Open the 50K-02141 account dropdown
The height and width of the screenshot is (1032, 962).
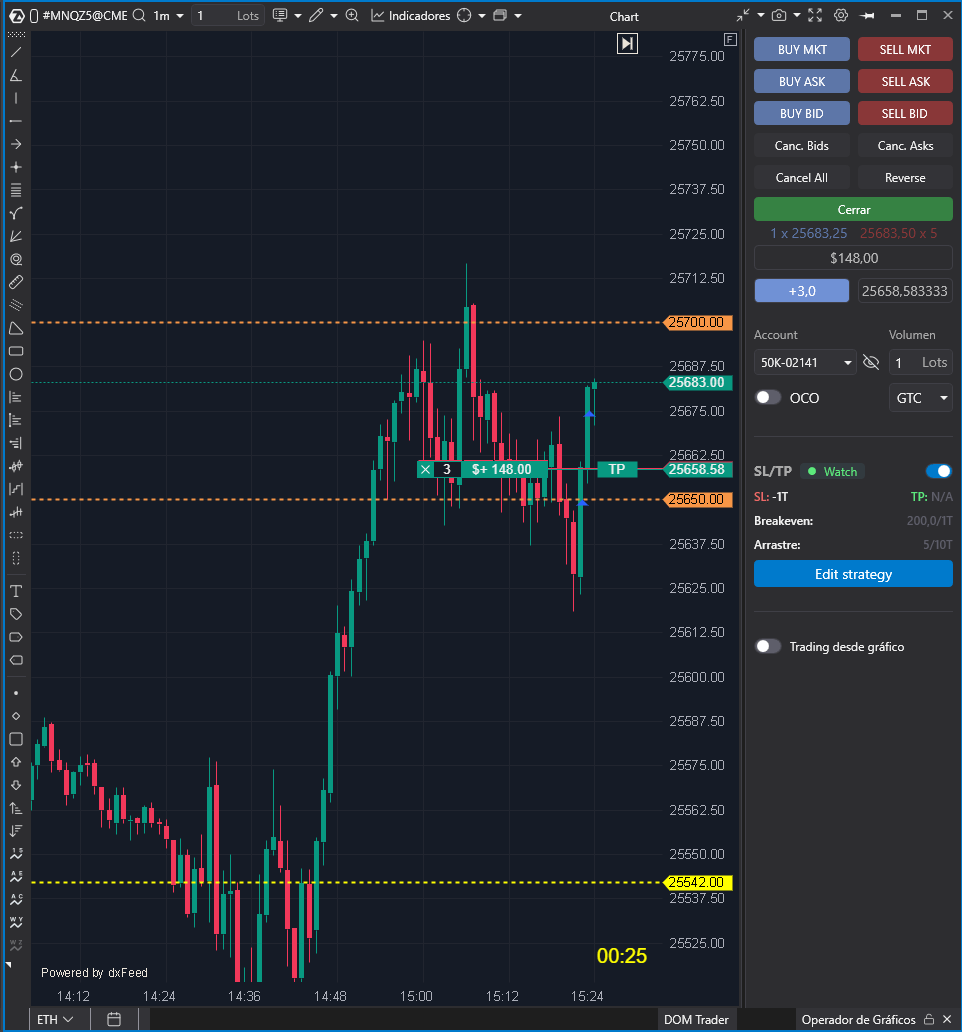pos(805,363)
